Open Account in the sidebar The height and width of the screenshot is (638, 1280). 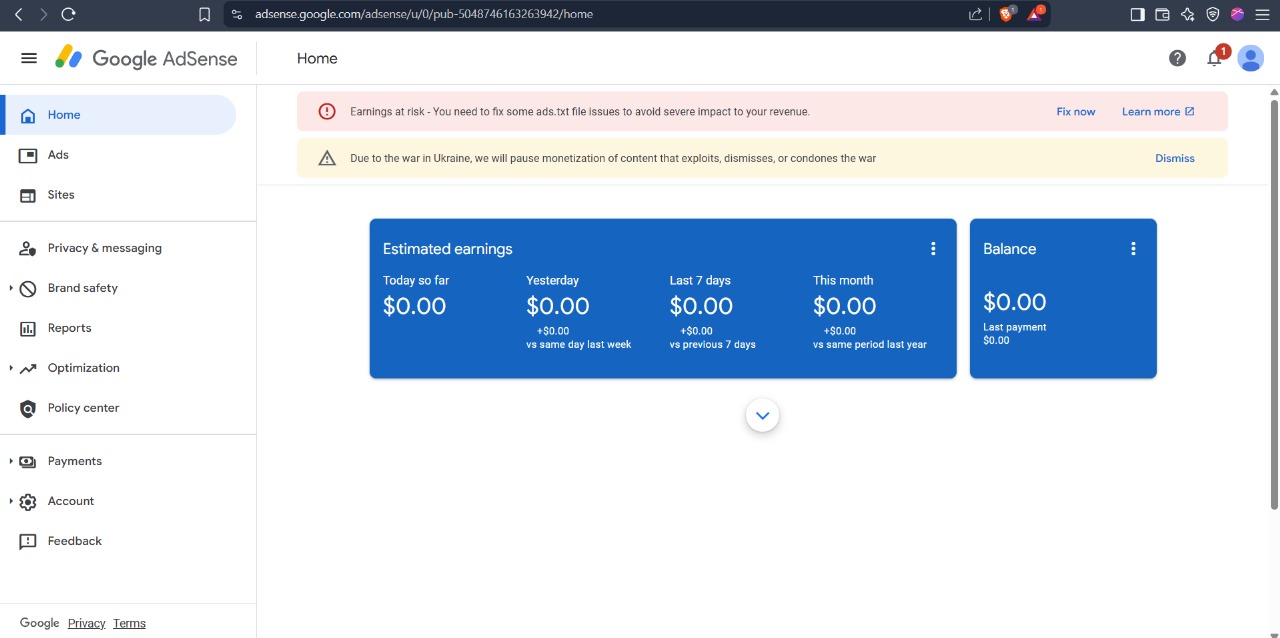[118, 501]
